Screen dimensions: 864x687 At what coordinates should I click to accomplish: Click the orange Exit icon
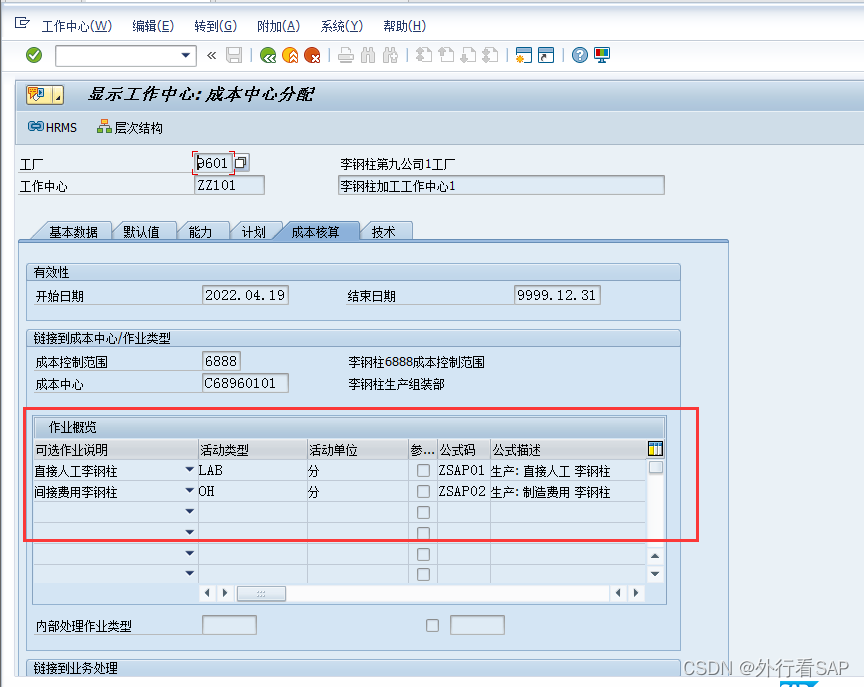click(290, 55)
